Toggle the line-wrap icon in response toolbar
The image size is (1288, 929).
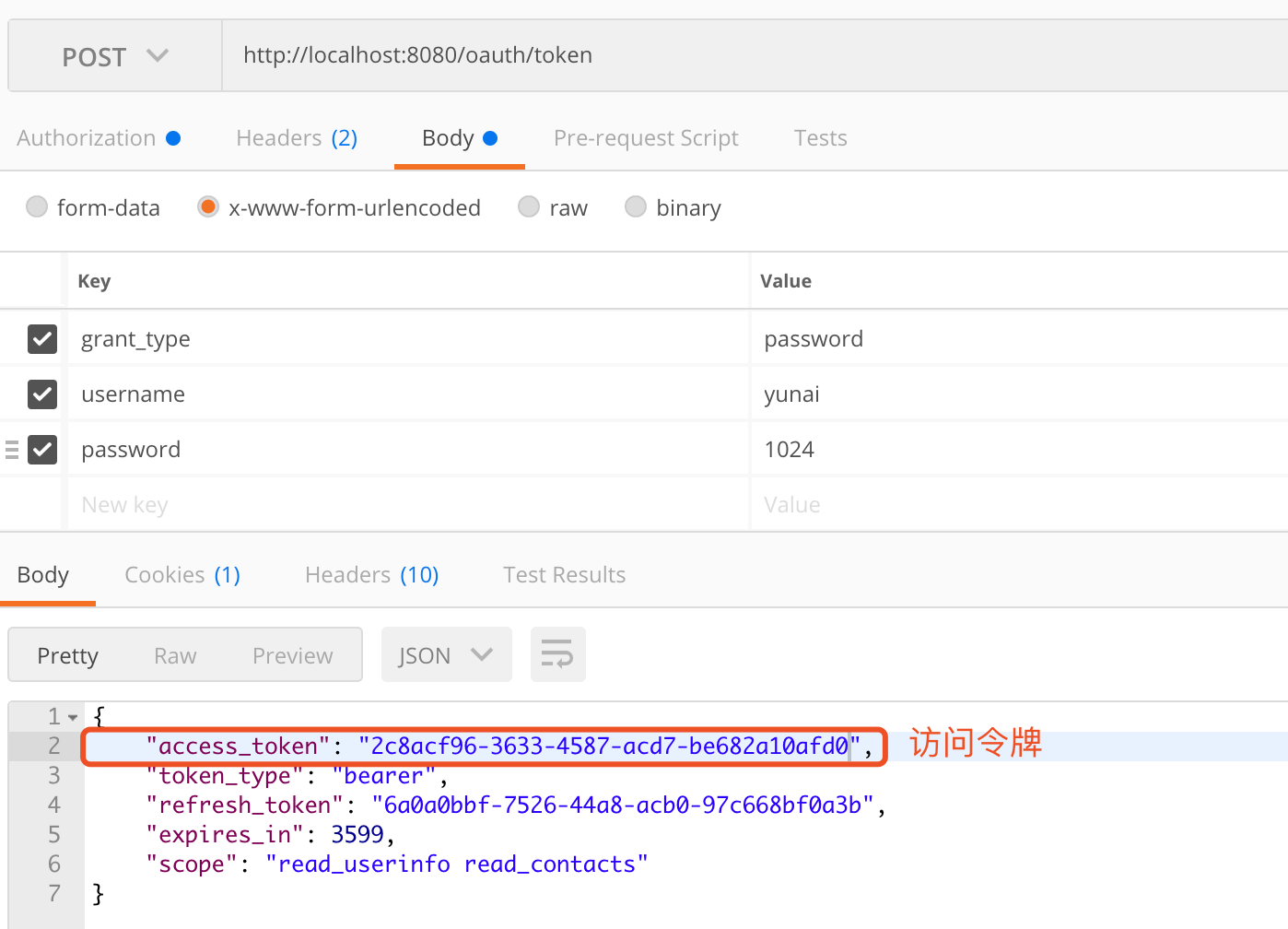tap(557, 654)
